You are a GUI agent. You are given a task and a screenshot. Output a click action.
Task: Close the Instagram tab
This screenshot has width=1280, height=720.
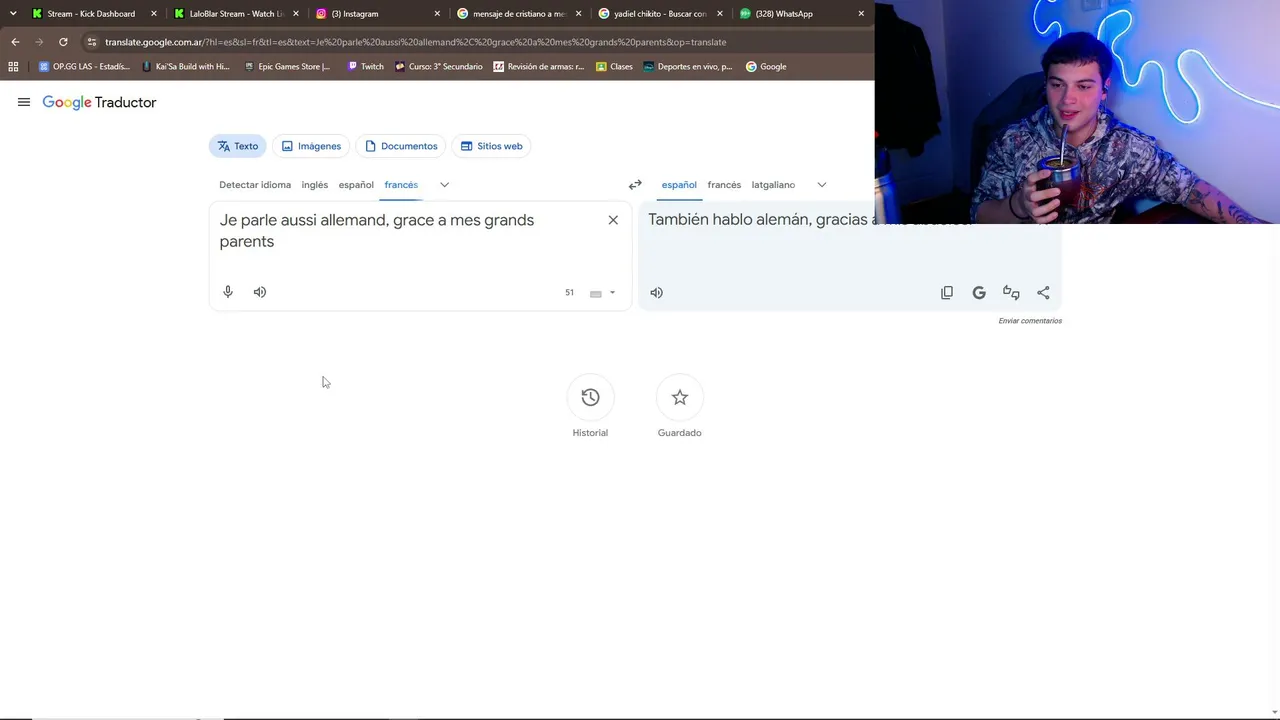437,14
